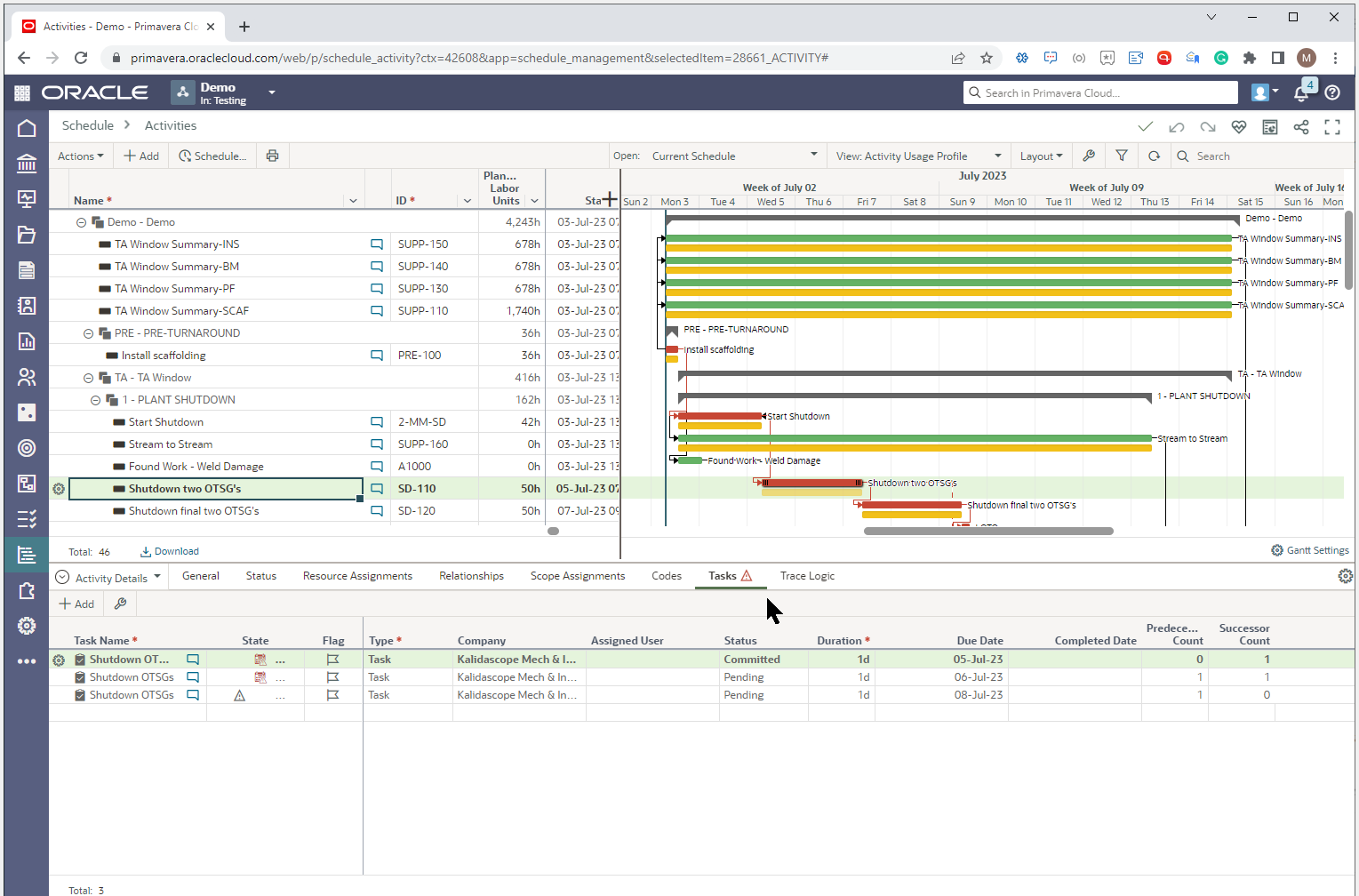Open the Actions dropdown menu
The height and width of the screenshot is (896, 1359).
80,156
